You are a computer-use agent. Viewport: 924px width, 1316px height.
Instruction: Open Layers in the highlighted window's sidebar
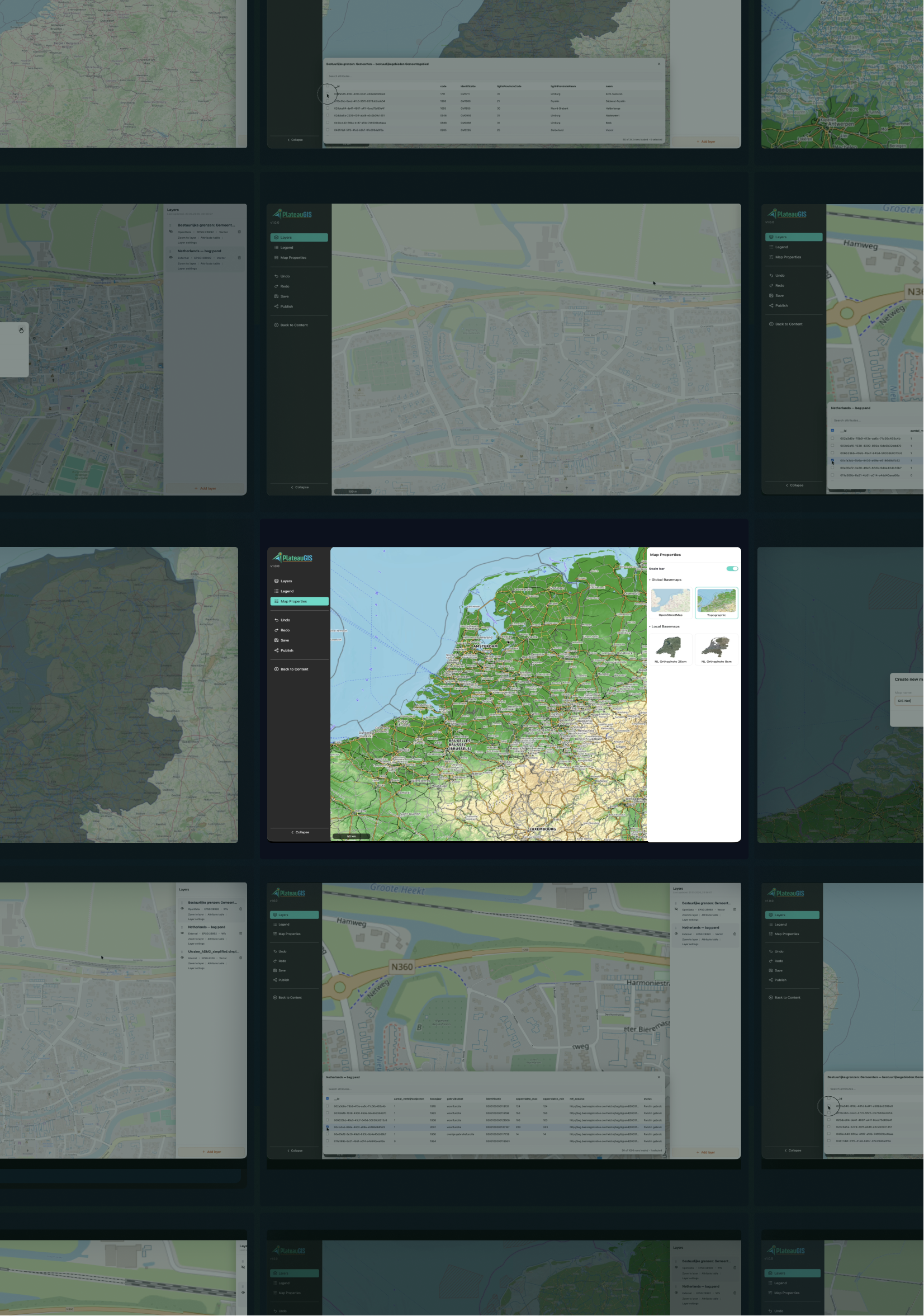click(286, 581)
